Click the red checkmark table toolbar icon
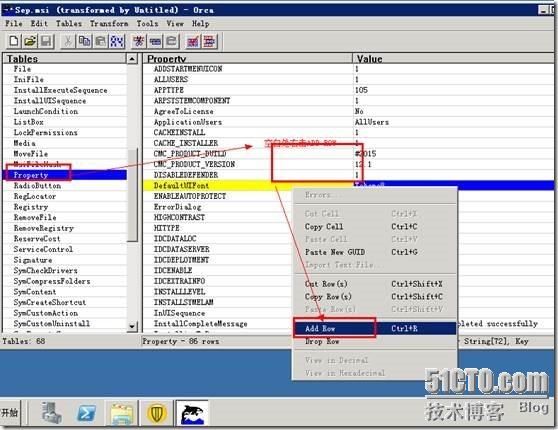The width and height of the screenshot is (558, 430). (x=193, y=41)
